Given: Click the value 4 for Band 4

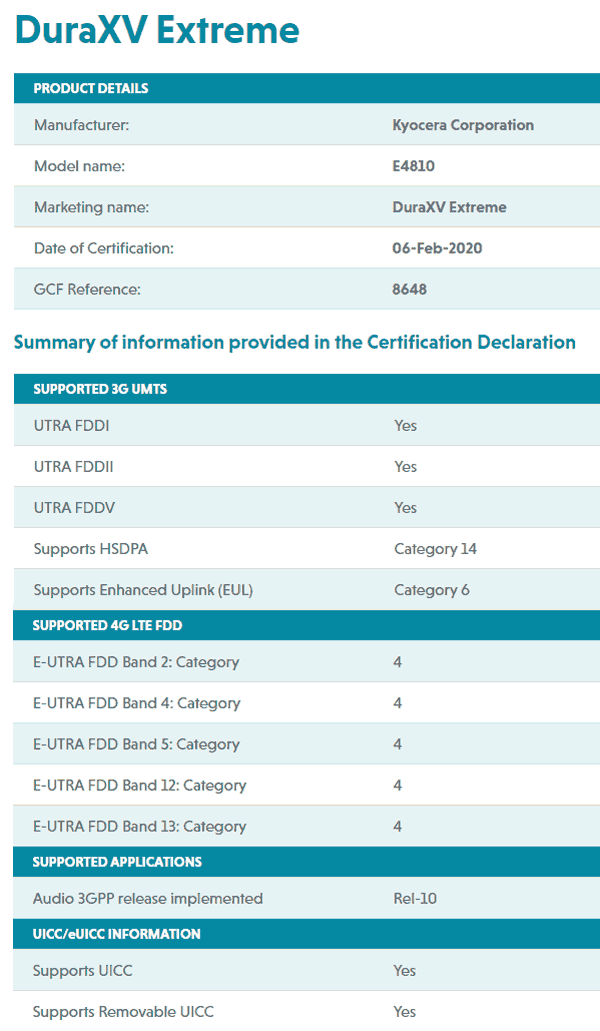Looking at the screenshot, I should (x=398, y=703).
